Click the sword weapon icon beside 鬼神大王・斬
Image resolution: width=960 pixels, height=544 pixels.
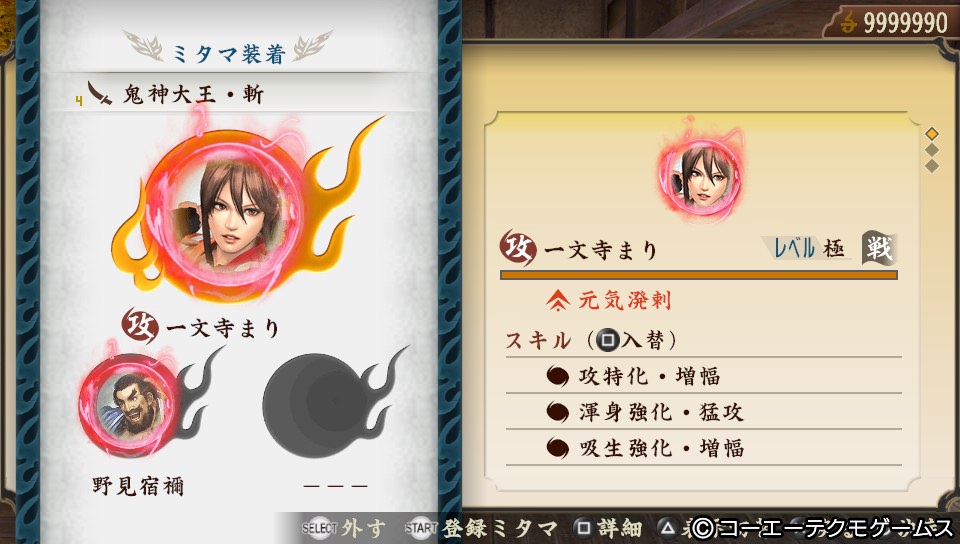pos(99,94)
